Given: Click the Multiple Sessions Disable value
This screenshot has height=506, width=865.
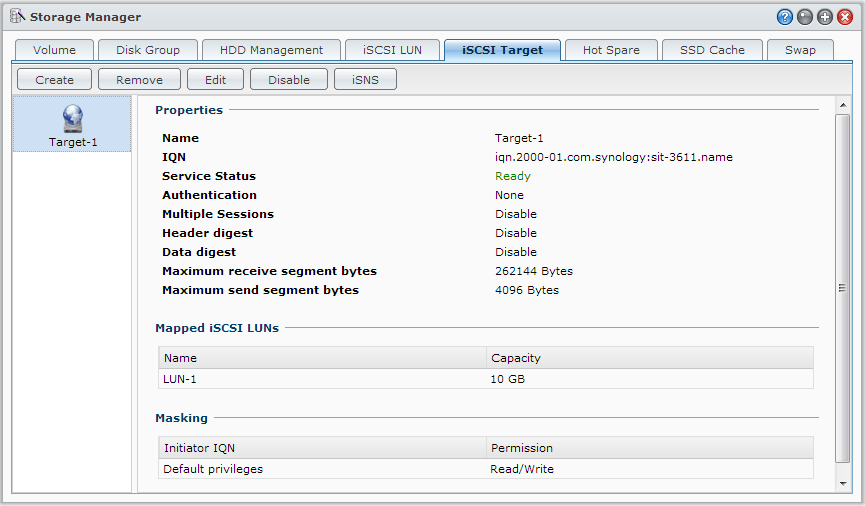Looking at the screenshot, I should pyautogui.click(x=516, y=214).
